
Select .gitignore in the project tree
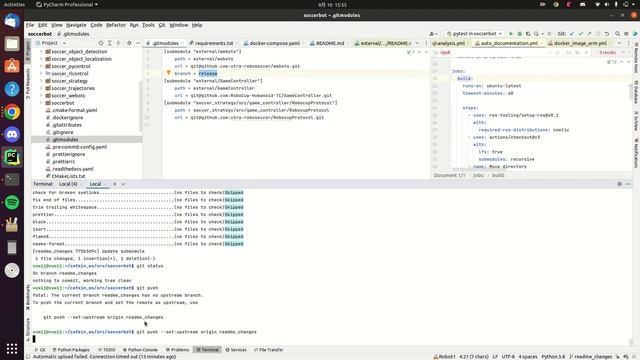click(62, 132)
